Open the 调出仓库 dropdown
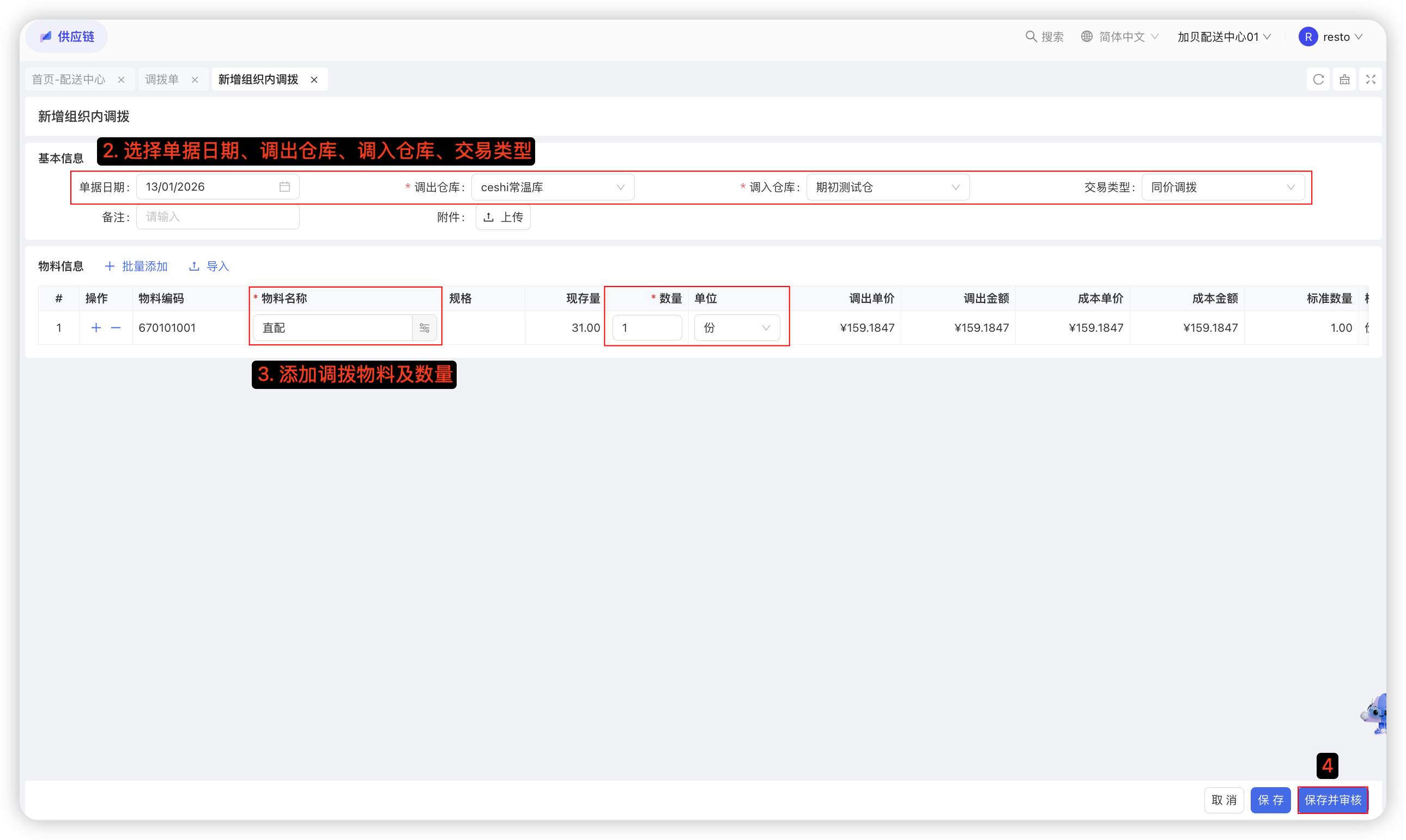Image resolution: width=1406 pixels, height=840 pixels. click(552, 187)
